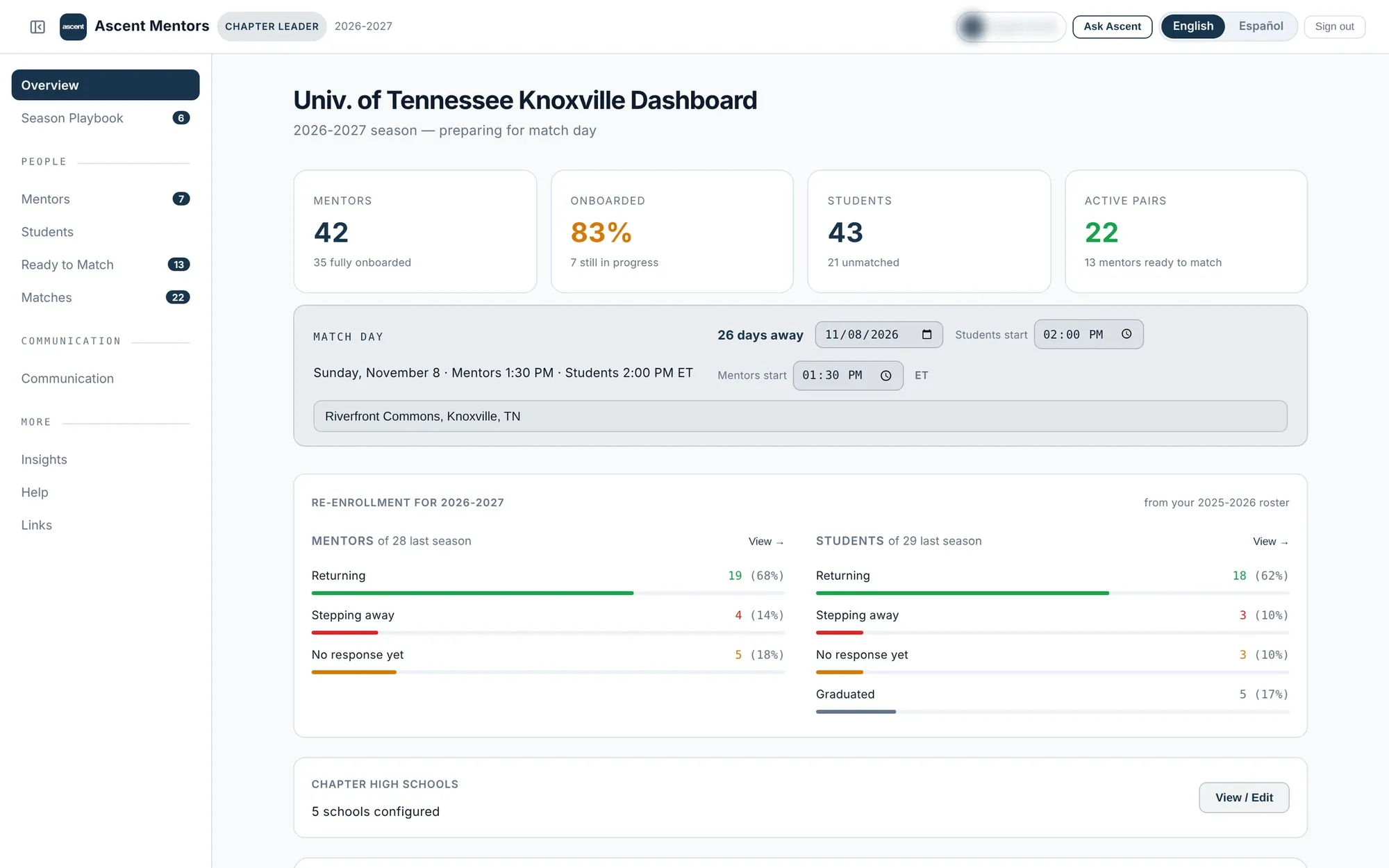
Task: Click the '5 schools configured' text
Action: [376, 812]
